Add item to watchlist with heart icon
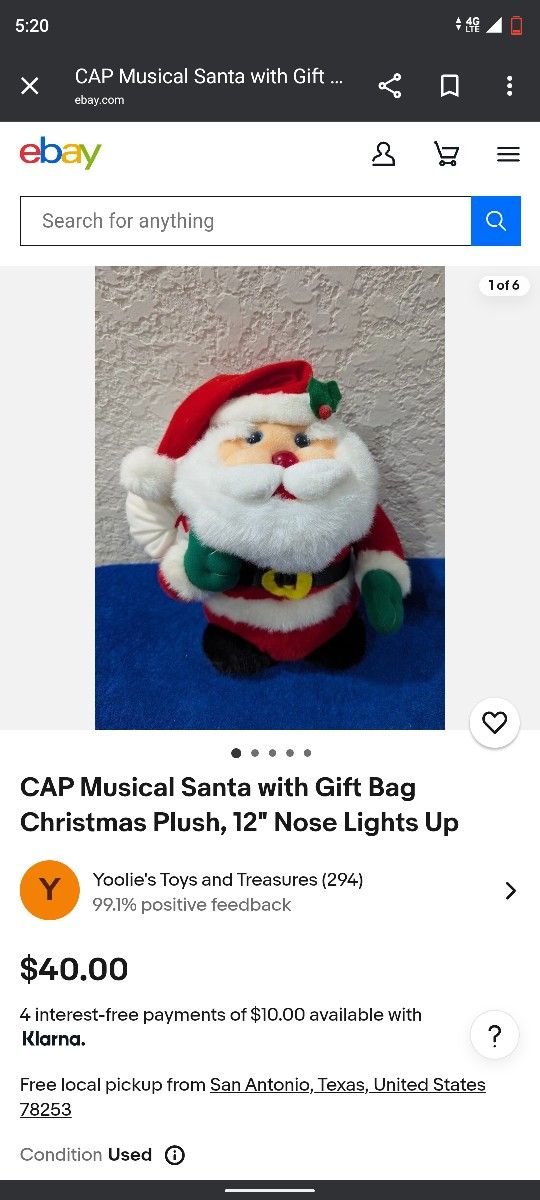Screen dimensions: 540x1200 click(494, 723)
